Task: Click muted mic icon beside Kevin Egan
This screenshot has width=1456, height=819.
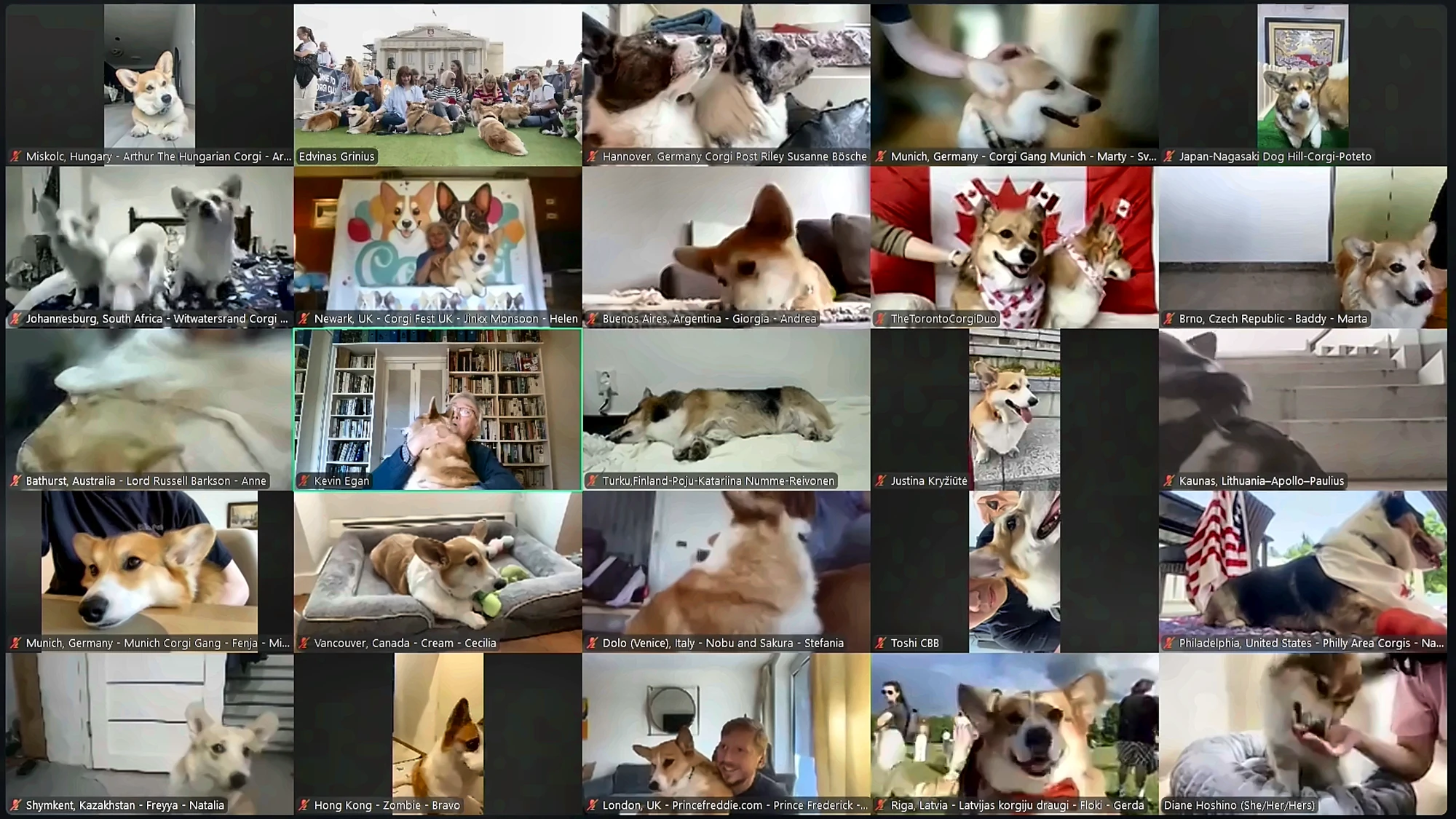Action: tap(304, 481)
